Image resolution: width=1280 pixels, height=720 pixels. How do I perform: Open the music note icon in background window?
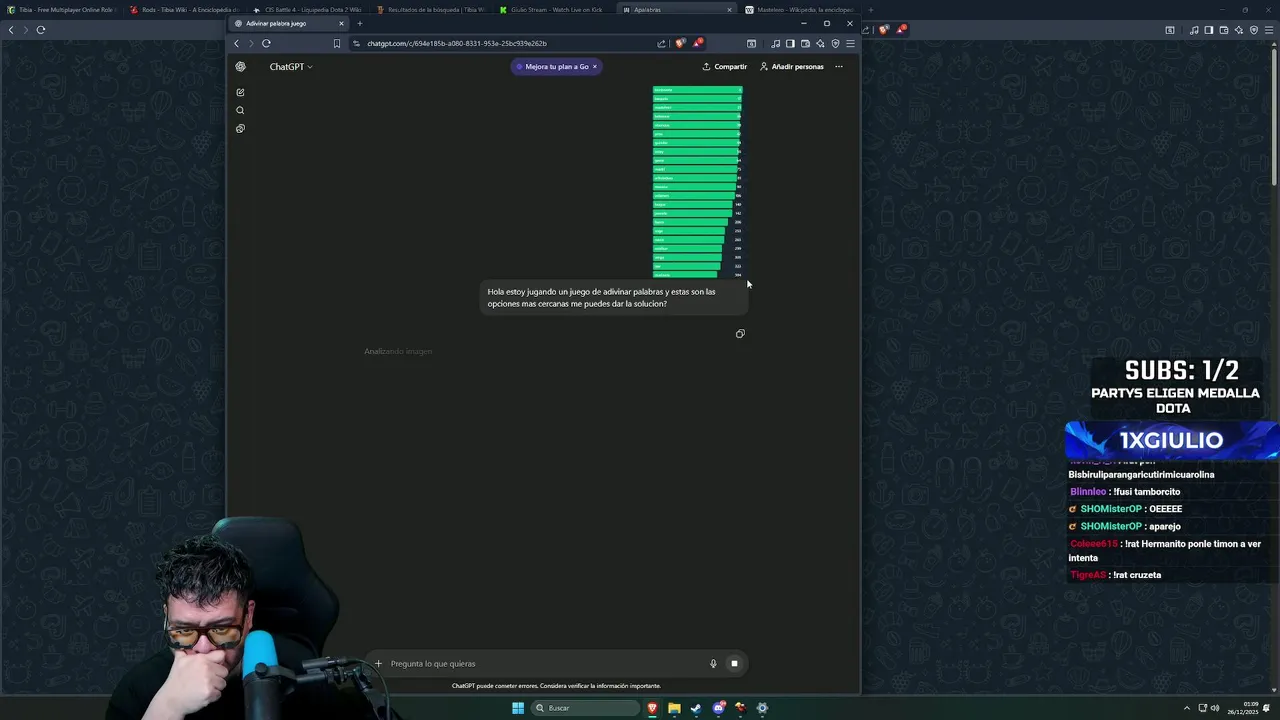tap(1194, 30)
